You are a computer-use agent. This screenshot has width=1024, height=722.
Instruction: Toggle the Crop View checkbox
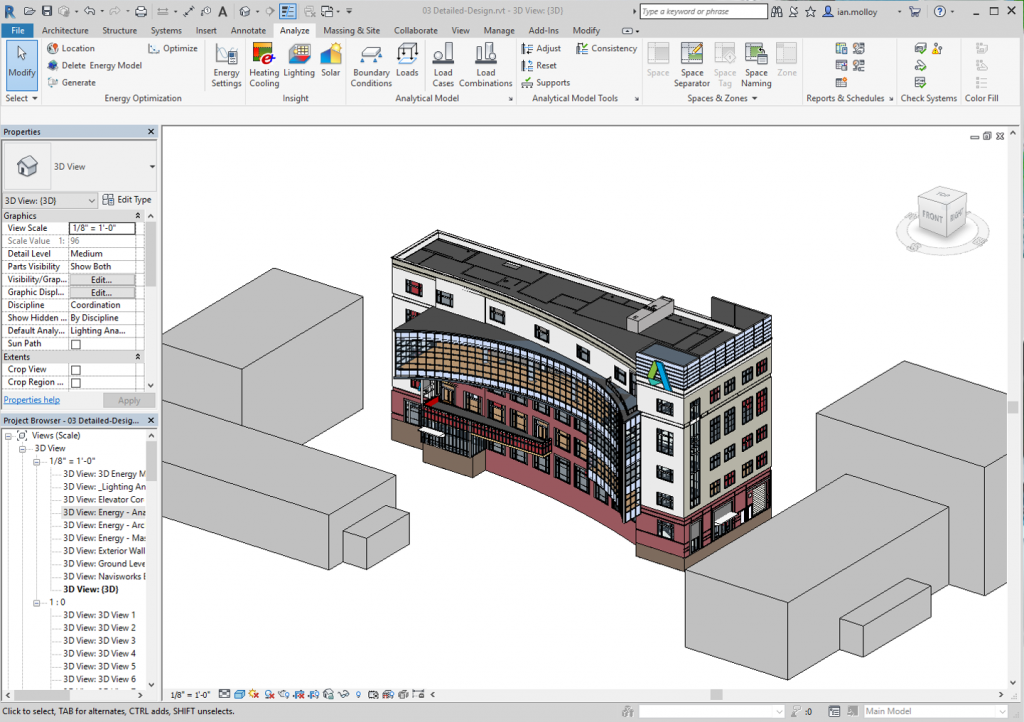[x=75, y=370]
